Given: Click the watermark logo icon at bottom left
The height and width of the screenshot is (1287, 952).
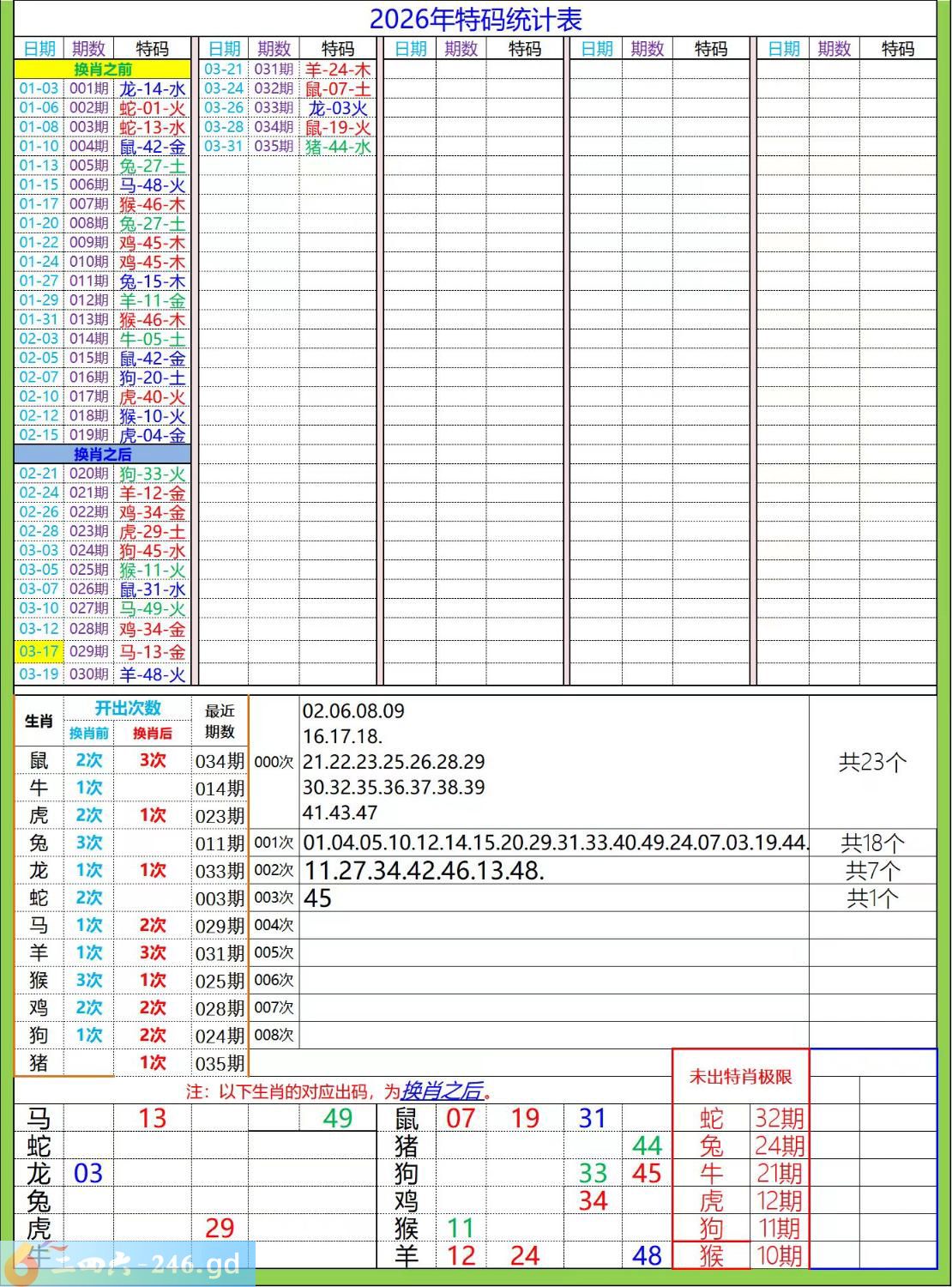Looking at the screenshot, I should pos(19,1265).
